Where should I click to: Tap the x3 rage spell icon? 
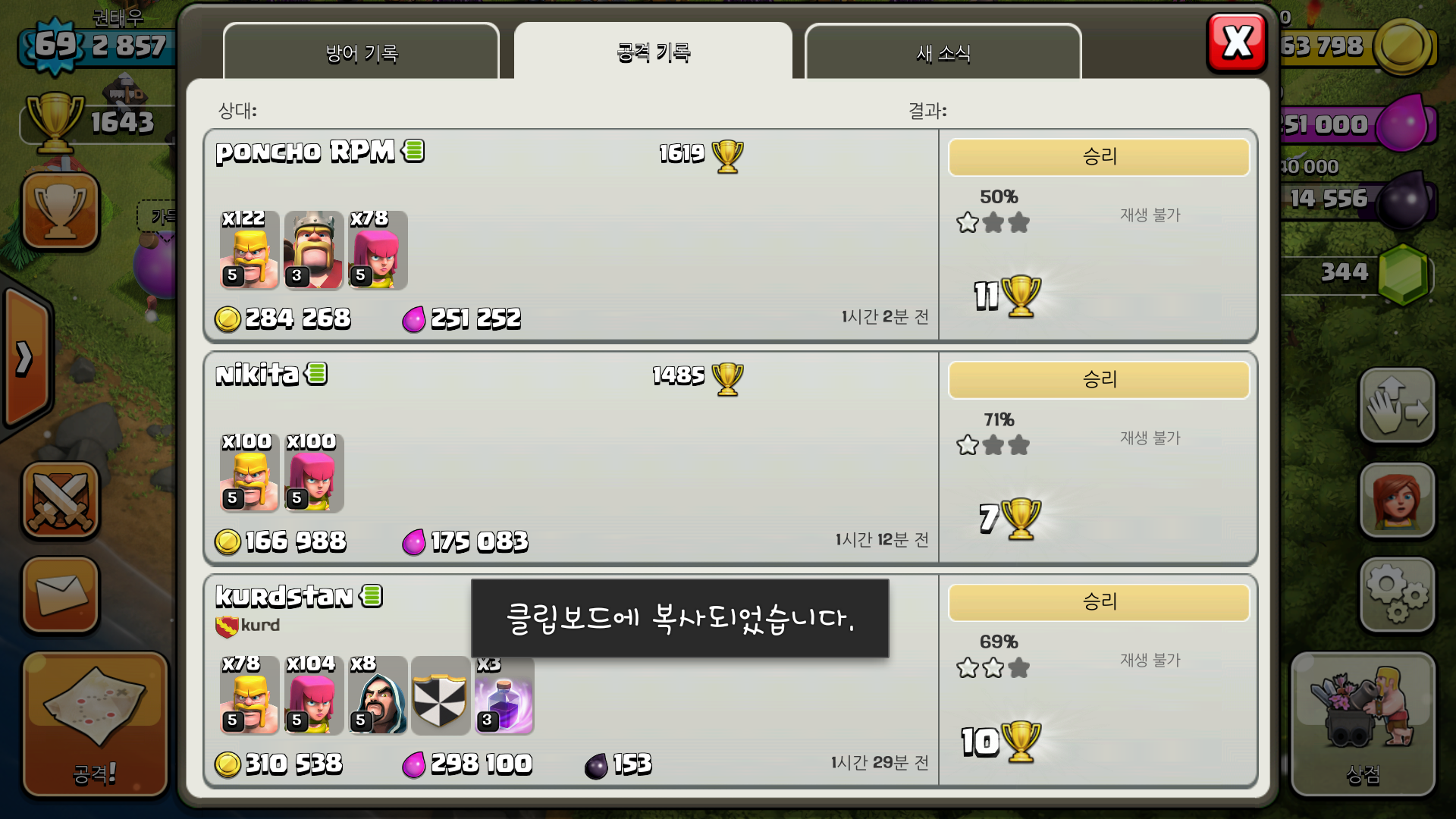(x=504, y=695)
